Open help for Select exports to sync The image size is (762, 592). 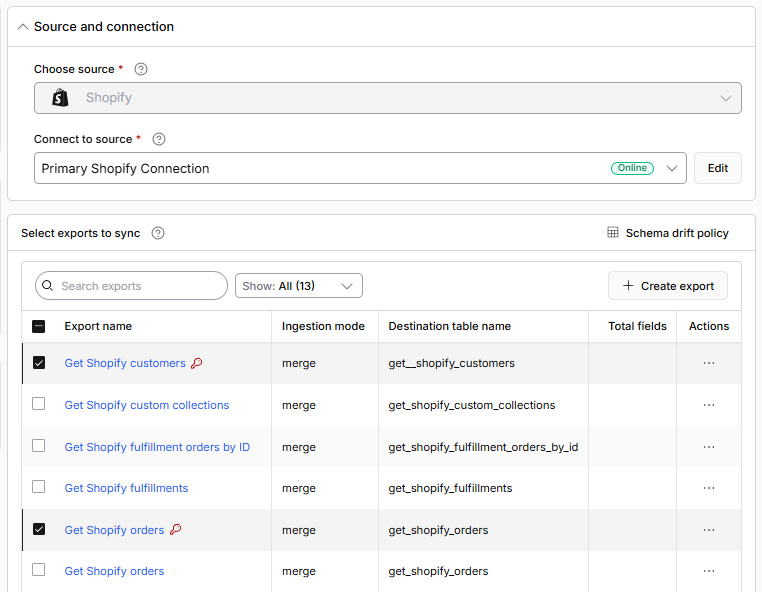(158, 233)
